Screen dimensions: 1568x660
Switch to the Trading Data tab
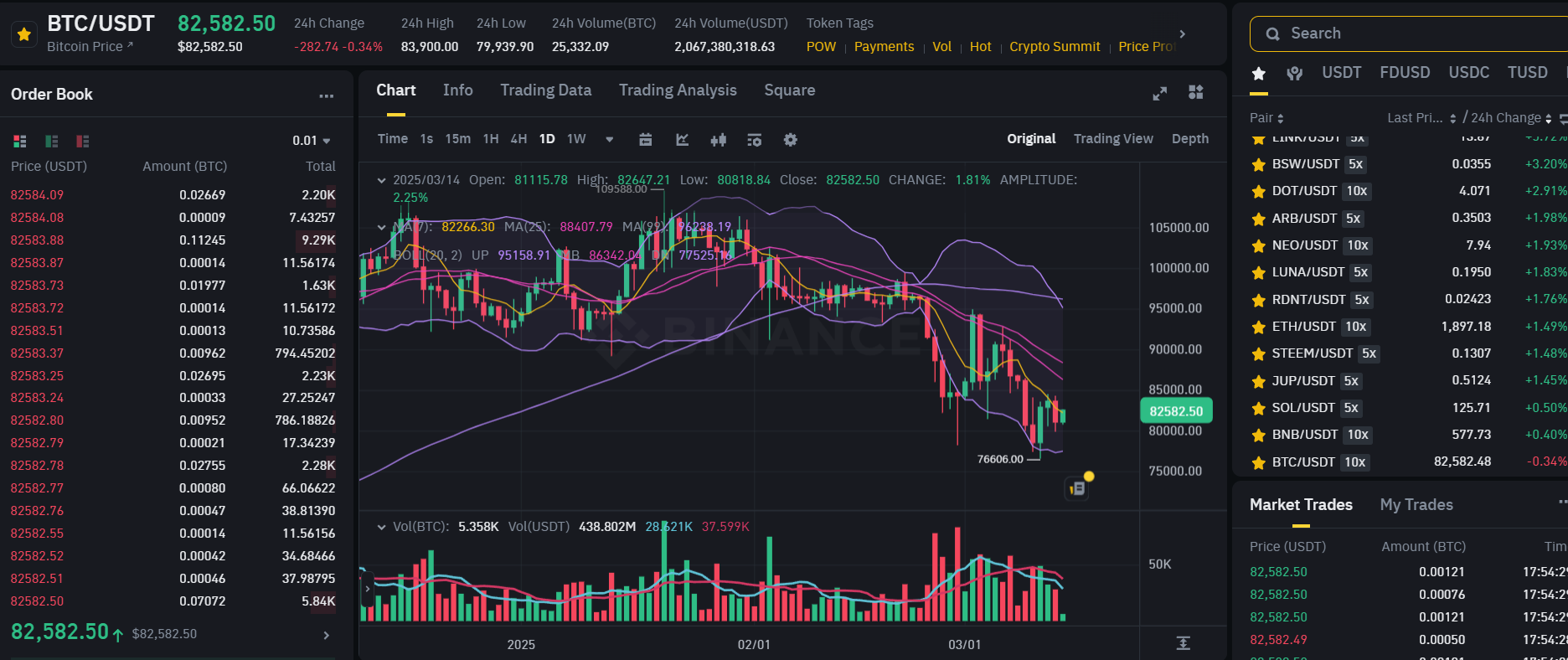(x=546, y=90)
